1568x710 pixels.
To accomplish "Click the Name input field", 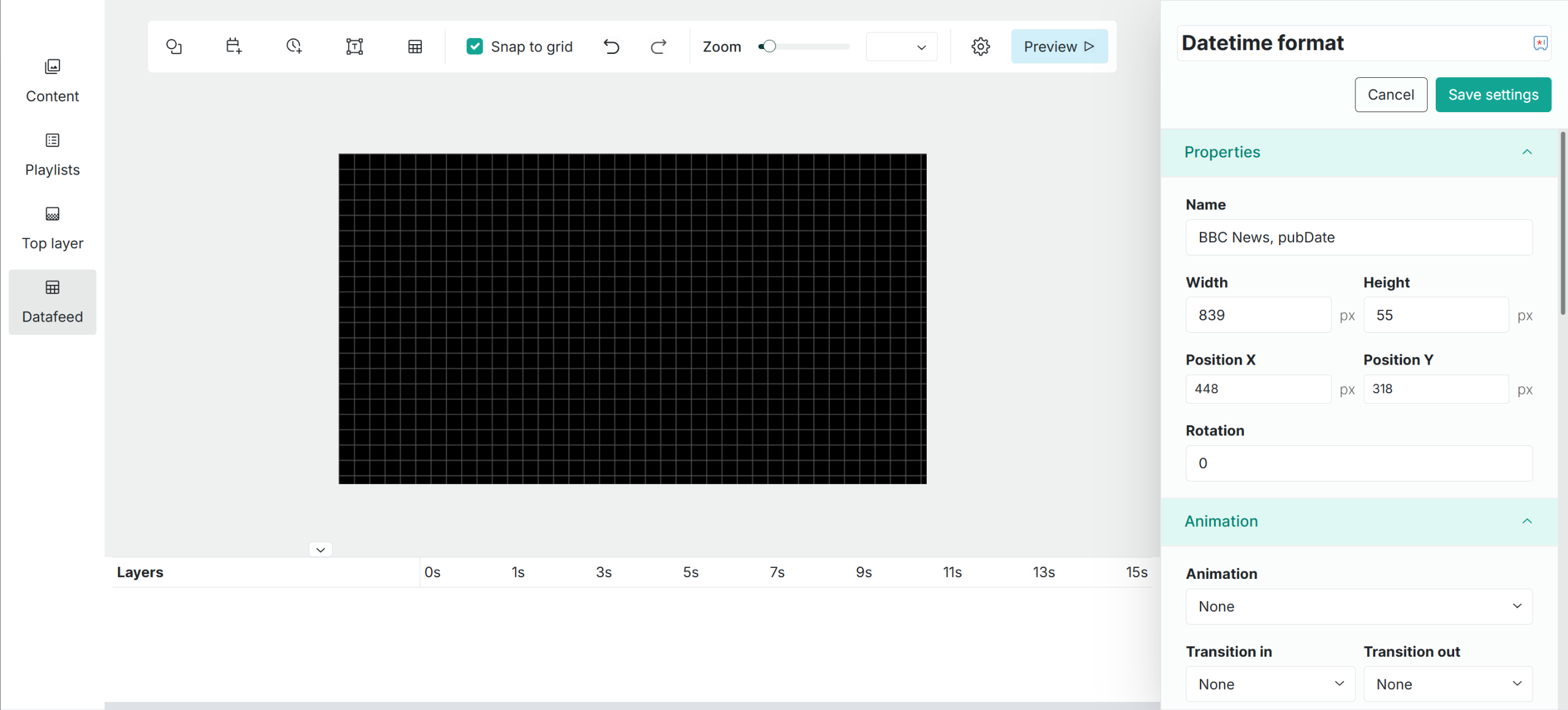I will pos(1359,238).
